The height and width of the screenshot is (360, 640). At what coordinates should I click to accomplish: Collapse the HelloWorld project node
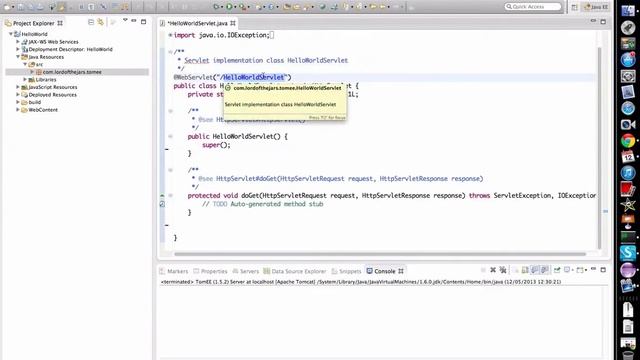pyautogui.click(x=11, y=34)
